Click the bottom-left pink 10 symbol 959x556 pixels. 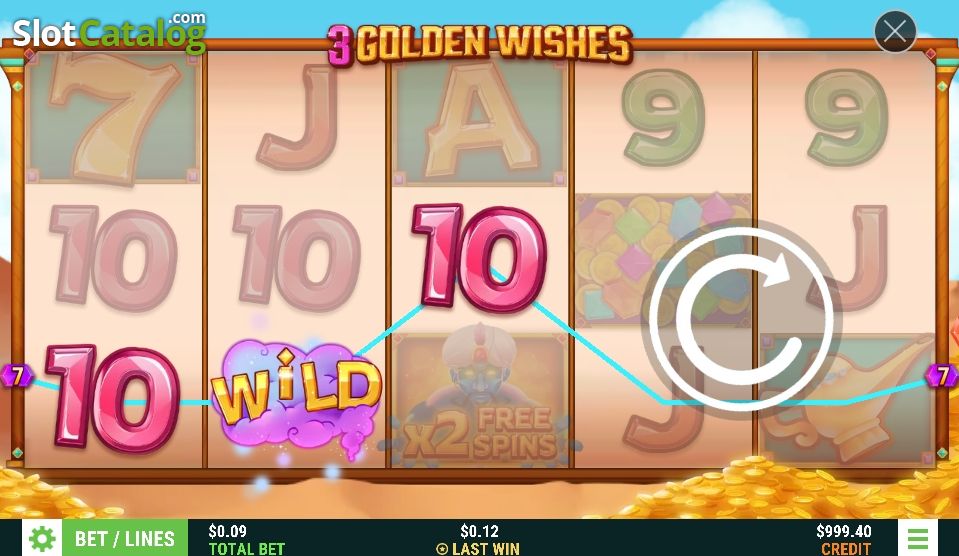tap(113, 398)
